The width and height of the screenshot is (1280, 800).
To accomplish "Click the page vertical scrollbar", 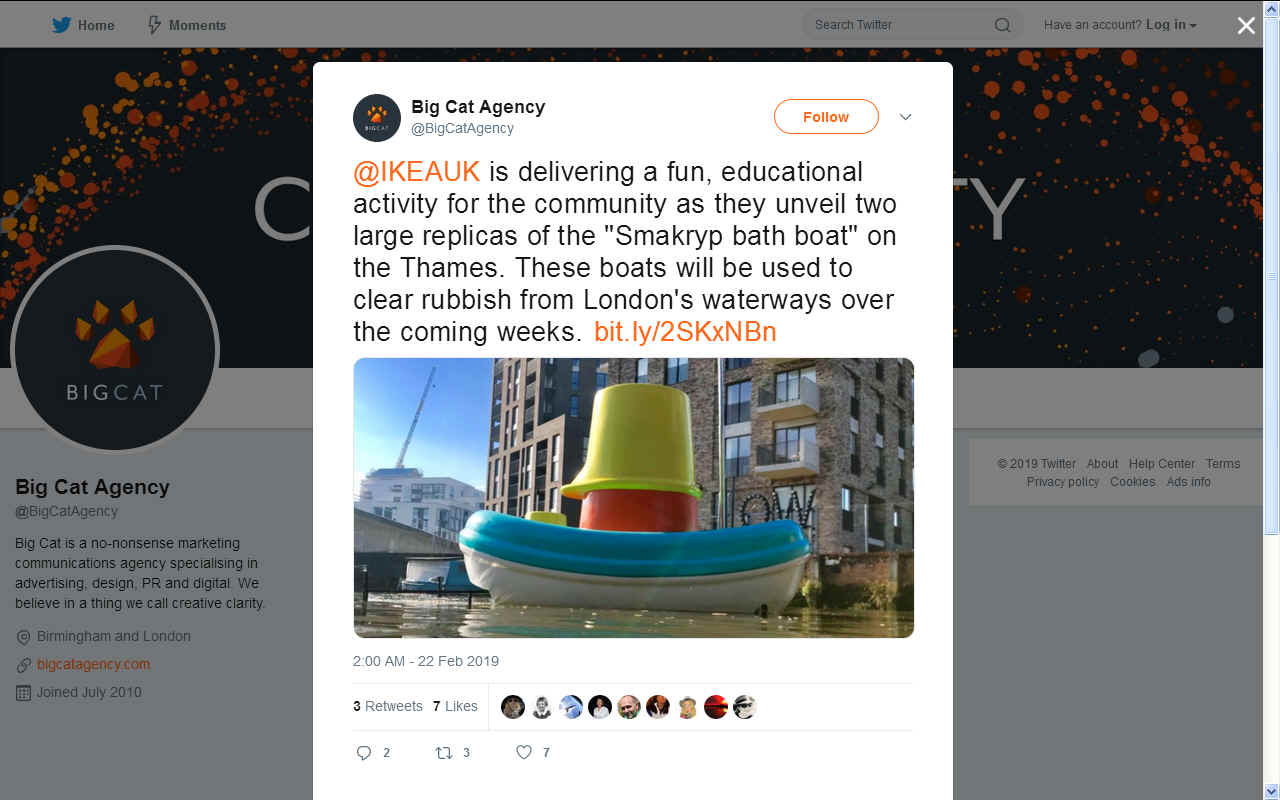I will click(1271, 400).
